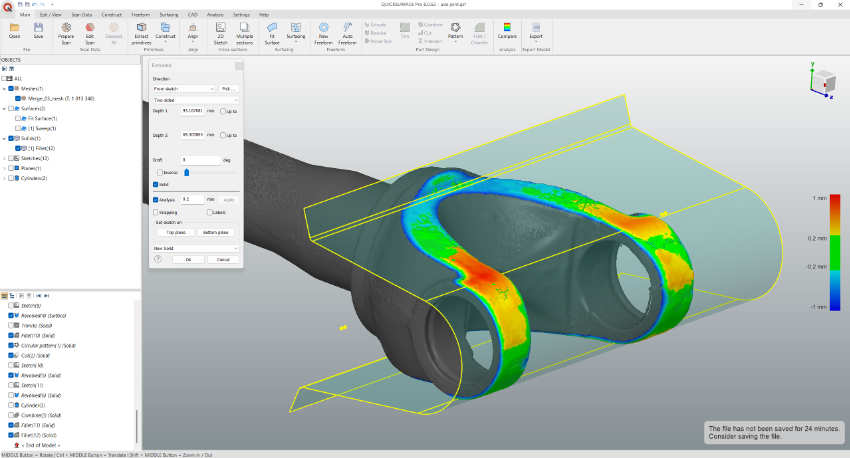The width and height of the screenshot is (850, 458).
Task: Collapse the Meshes tree node
Action: 4,88
